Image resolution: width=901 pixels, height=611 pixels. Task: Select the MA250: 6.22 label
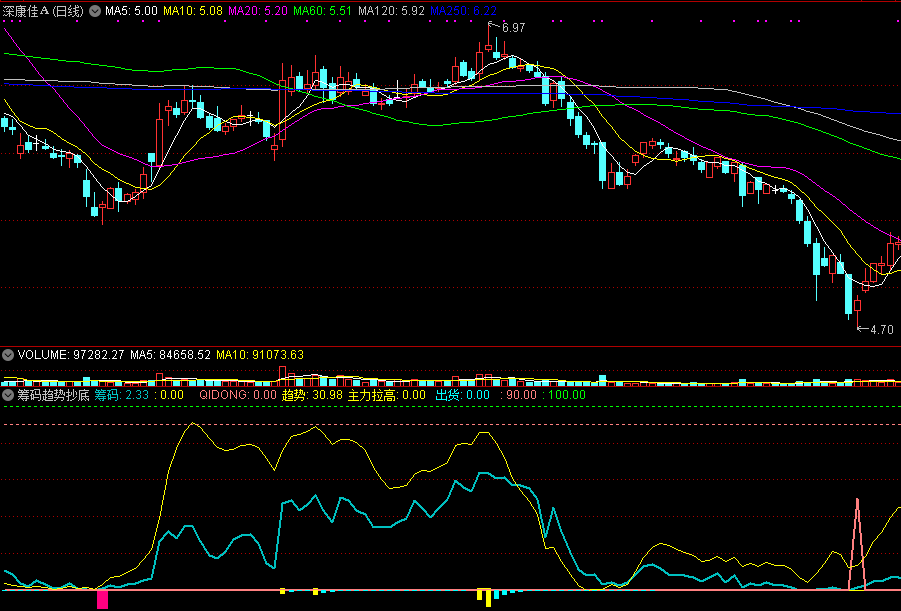click(x=463, y=11)
